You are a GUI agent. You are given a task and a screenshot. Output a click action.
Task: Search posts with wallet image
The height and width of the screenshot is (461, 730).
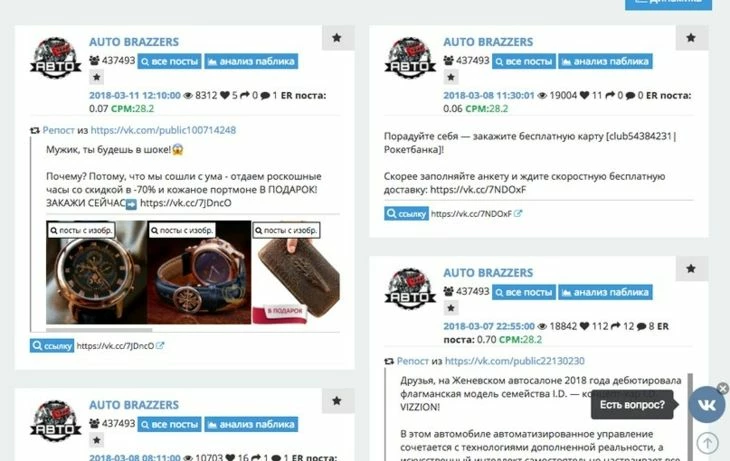coord(286,230)
